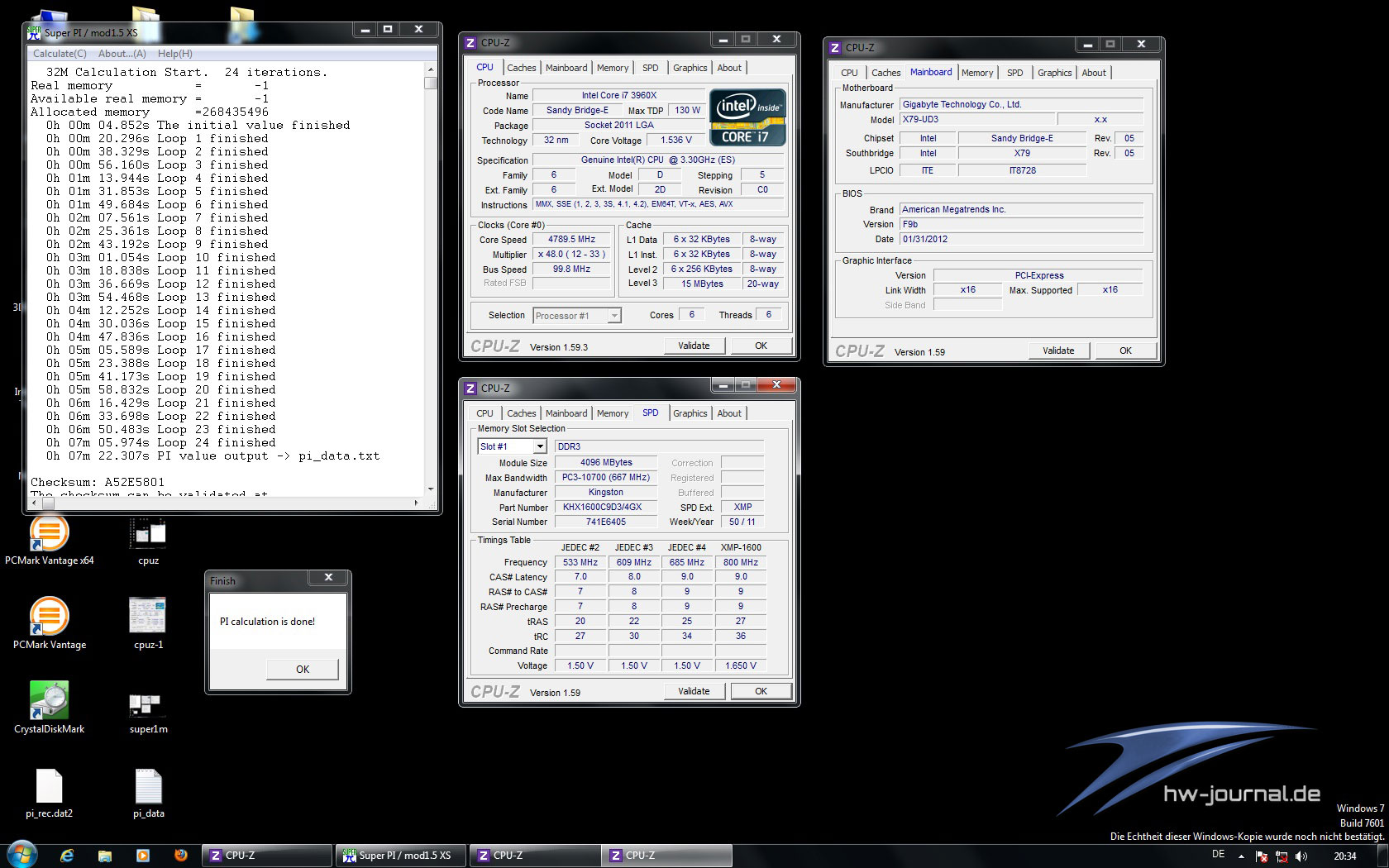This screenshot has height=868, width=1389.
Task: Select About tab in SPD window
Action: [729, 413]
